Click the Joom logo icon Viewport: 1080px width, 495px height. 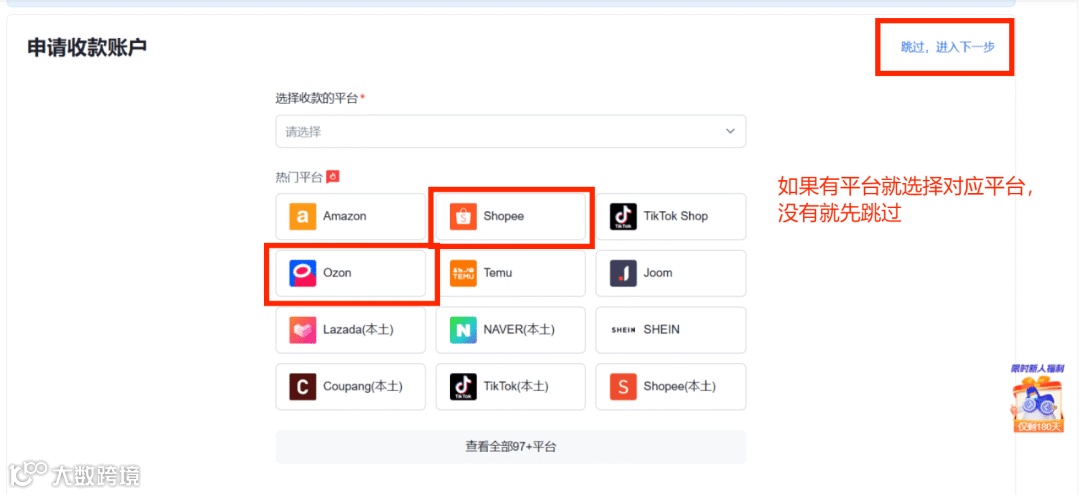coord(623,273)
